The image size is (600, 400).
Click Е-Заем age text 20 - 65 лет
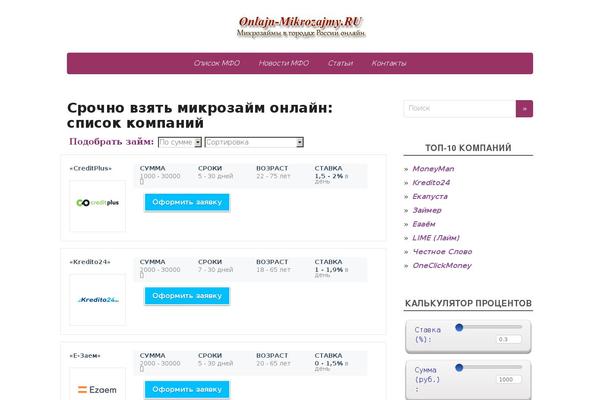[x=273, y=363]
